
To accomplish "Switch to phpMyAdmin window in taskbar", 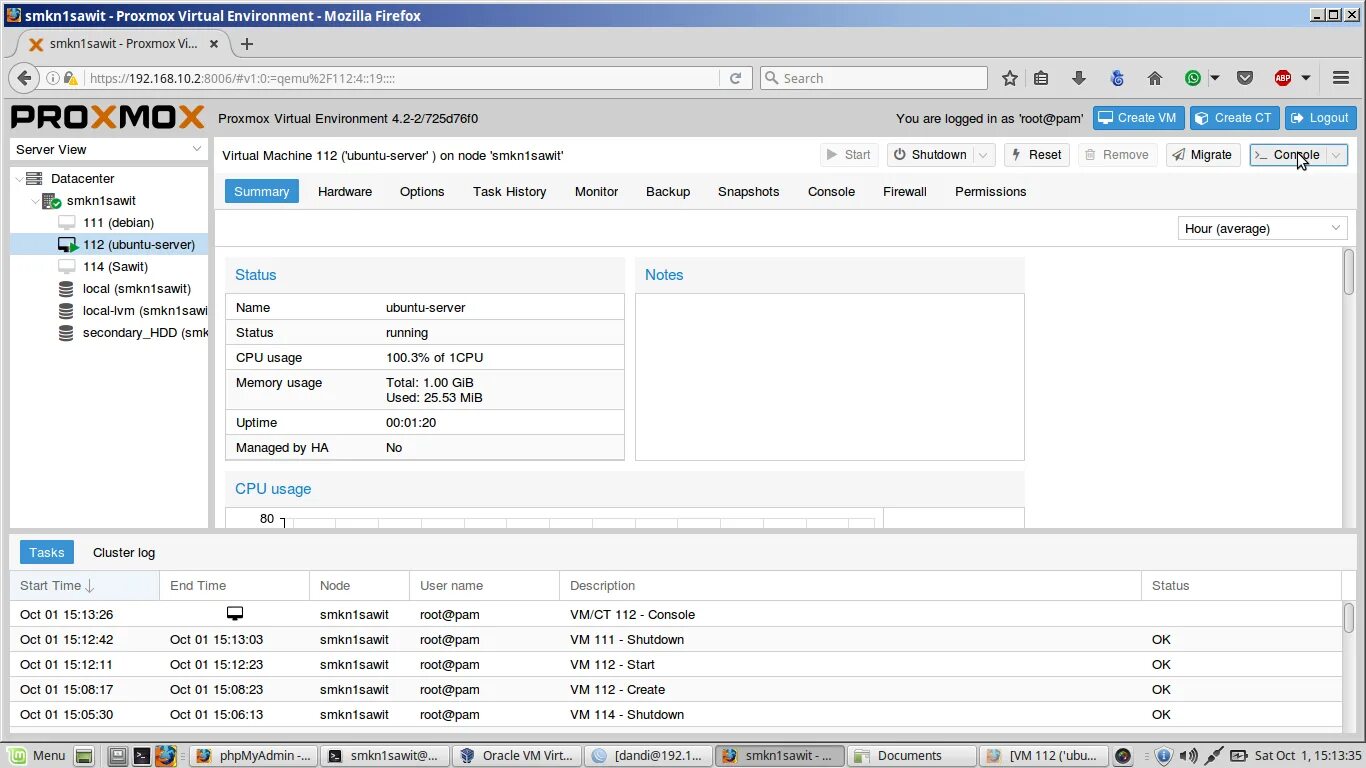I will point(254,756).
